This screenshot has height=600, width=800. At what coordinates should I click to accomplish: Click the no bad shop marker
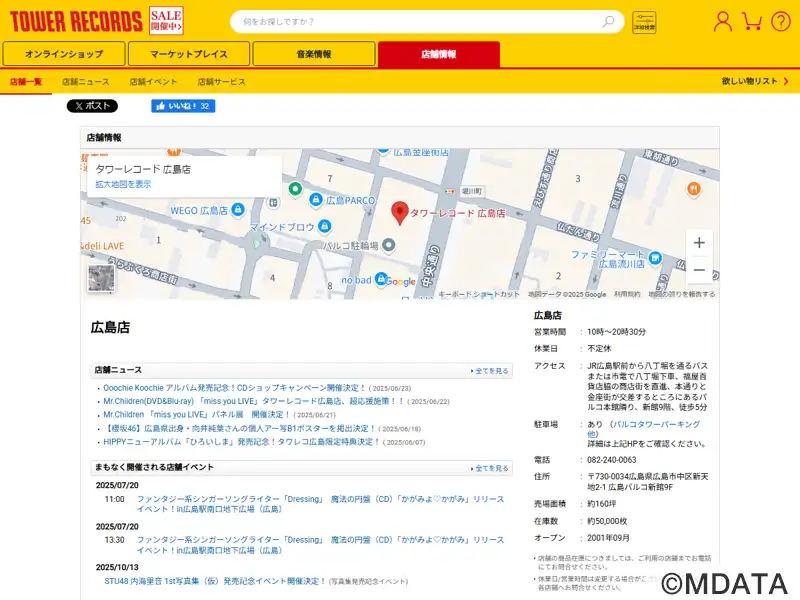[381, 279]
